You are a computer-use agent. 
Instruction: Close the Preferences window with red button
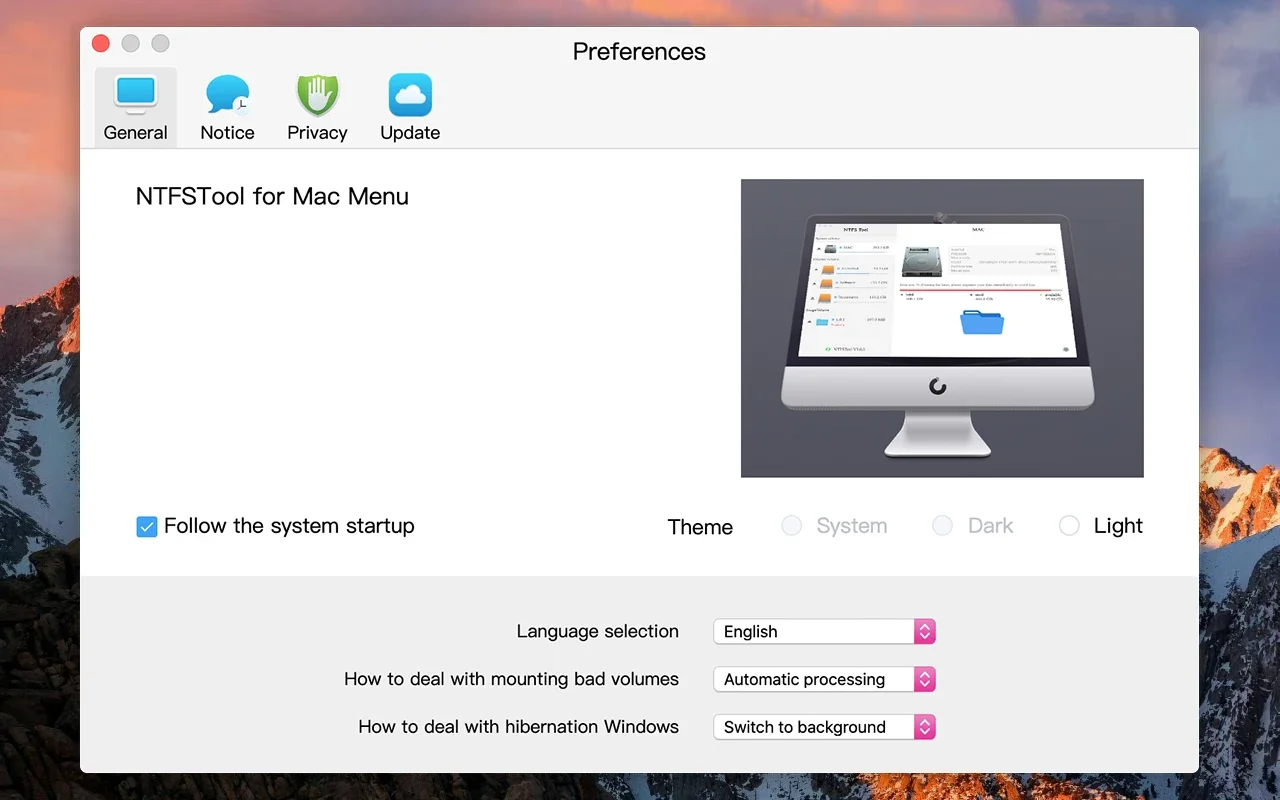click(100, 43)
